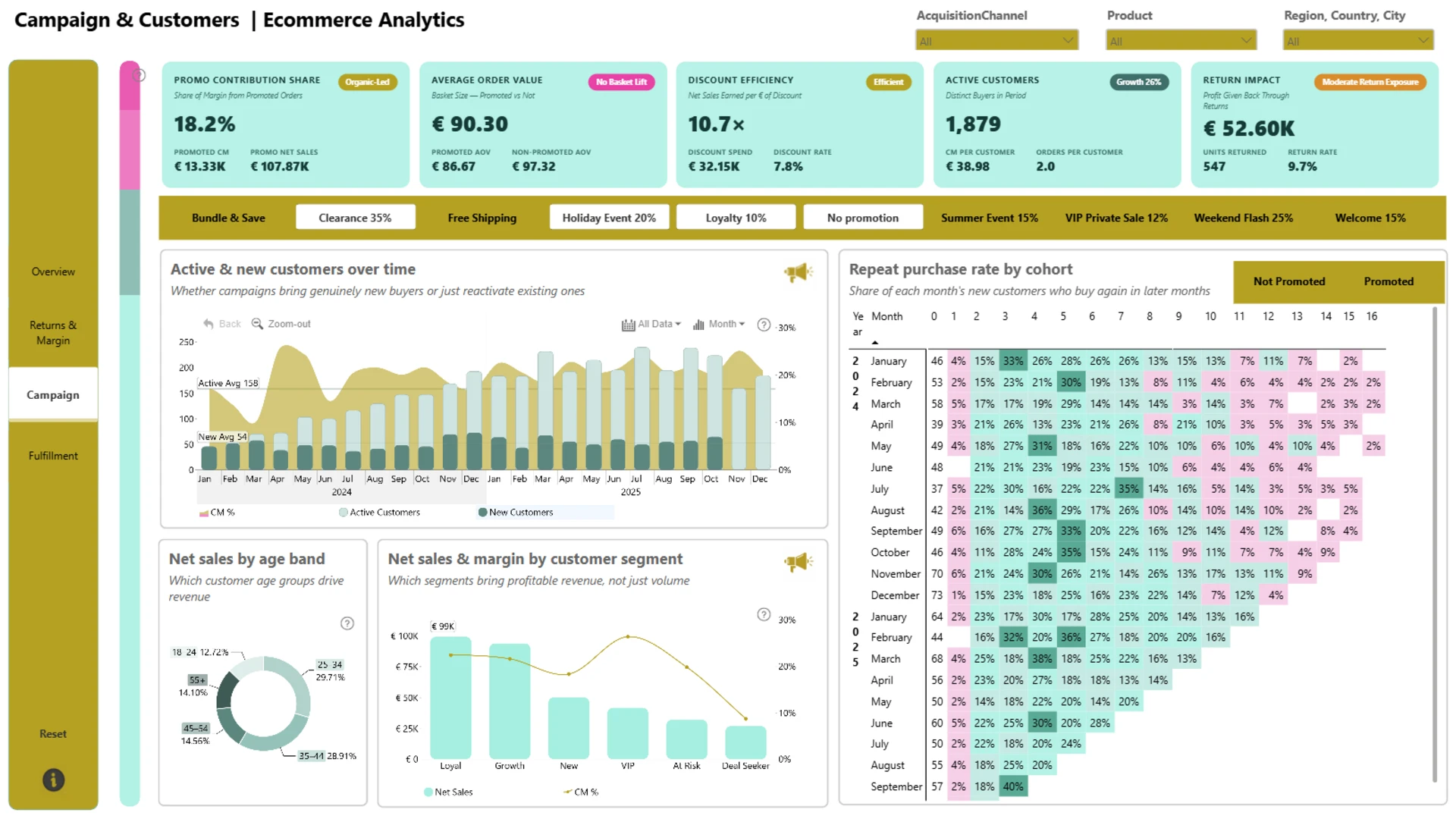This screenshot has height=819, width=1456.
Task: Switch to the Fulfillment page
Action: tap(53, 456)
